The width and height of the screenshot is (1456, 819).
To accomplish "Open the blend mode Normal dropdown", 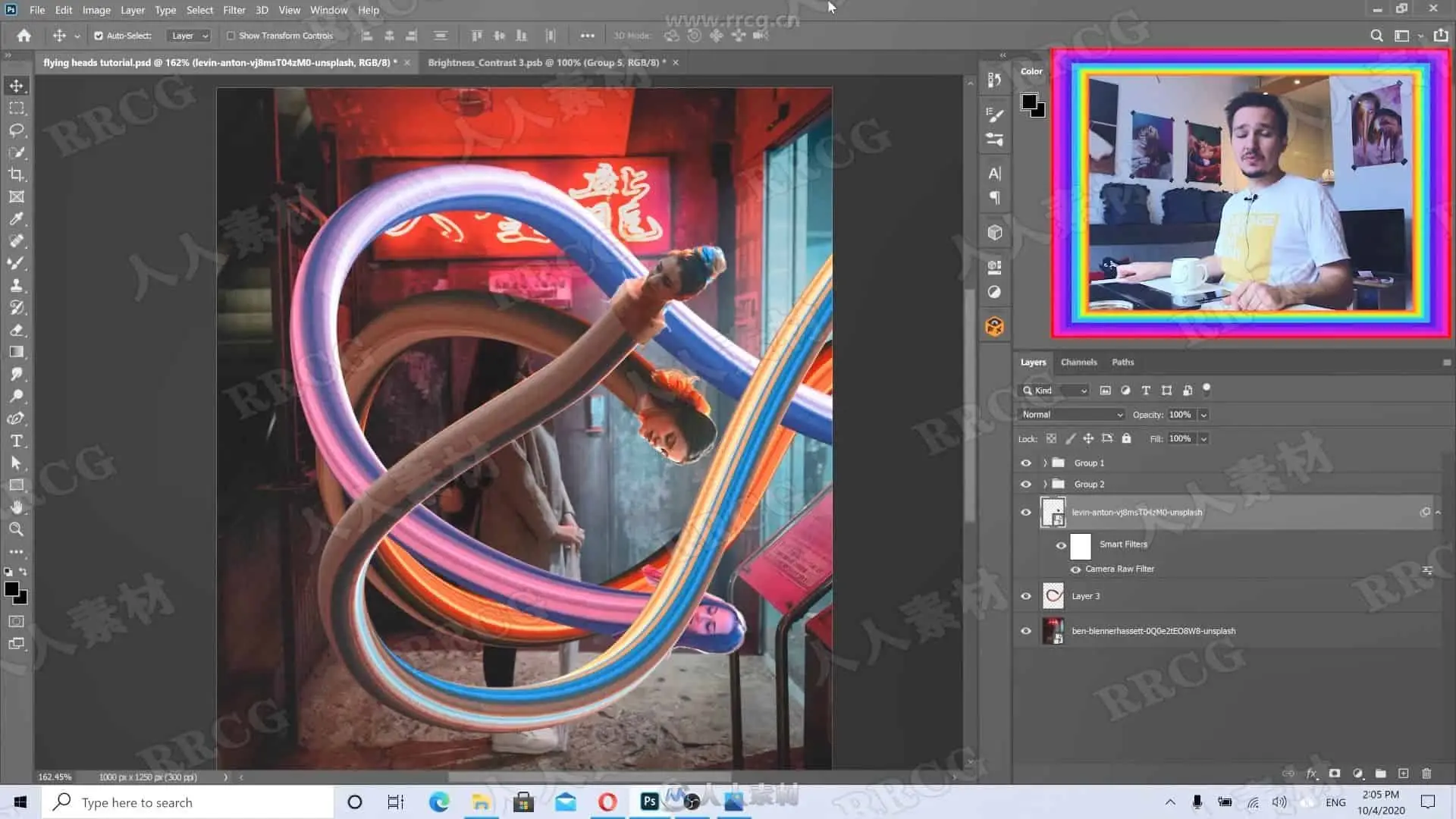I will (1072, 415).
